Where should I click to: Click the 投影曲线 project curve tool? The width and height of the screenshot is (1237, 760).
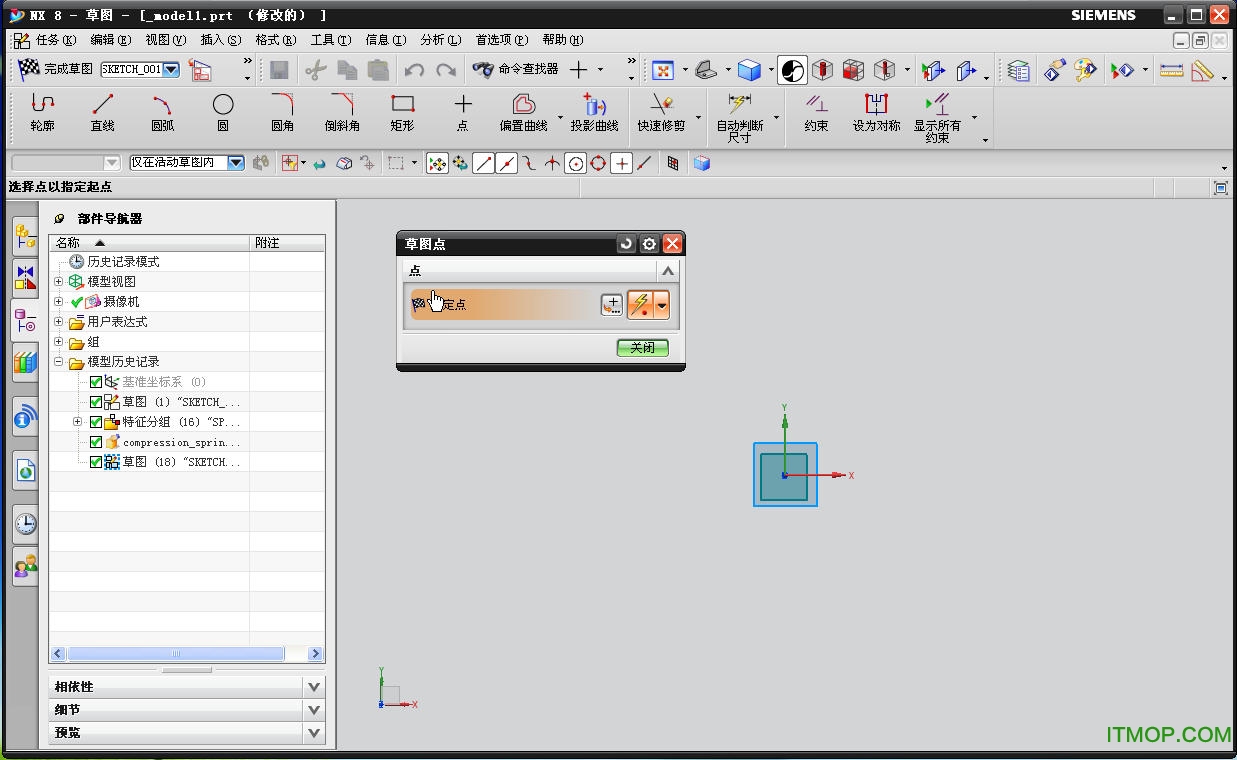(594, 112)
